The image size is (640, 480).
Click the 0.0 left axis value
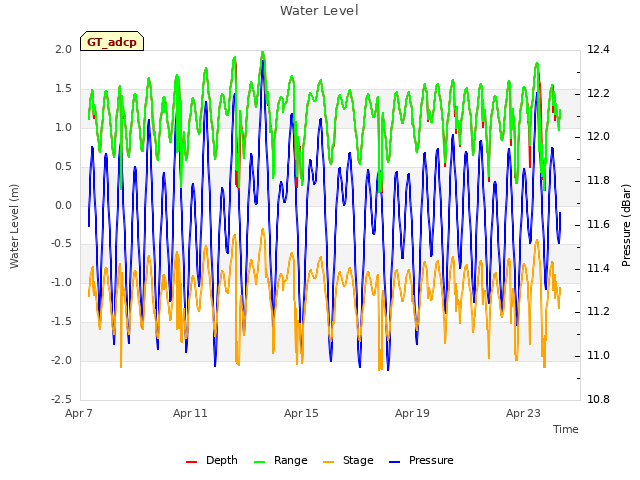pos(64,205)
